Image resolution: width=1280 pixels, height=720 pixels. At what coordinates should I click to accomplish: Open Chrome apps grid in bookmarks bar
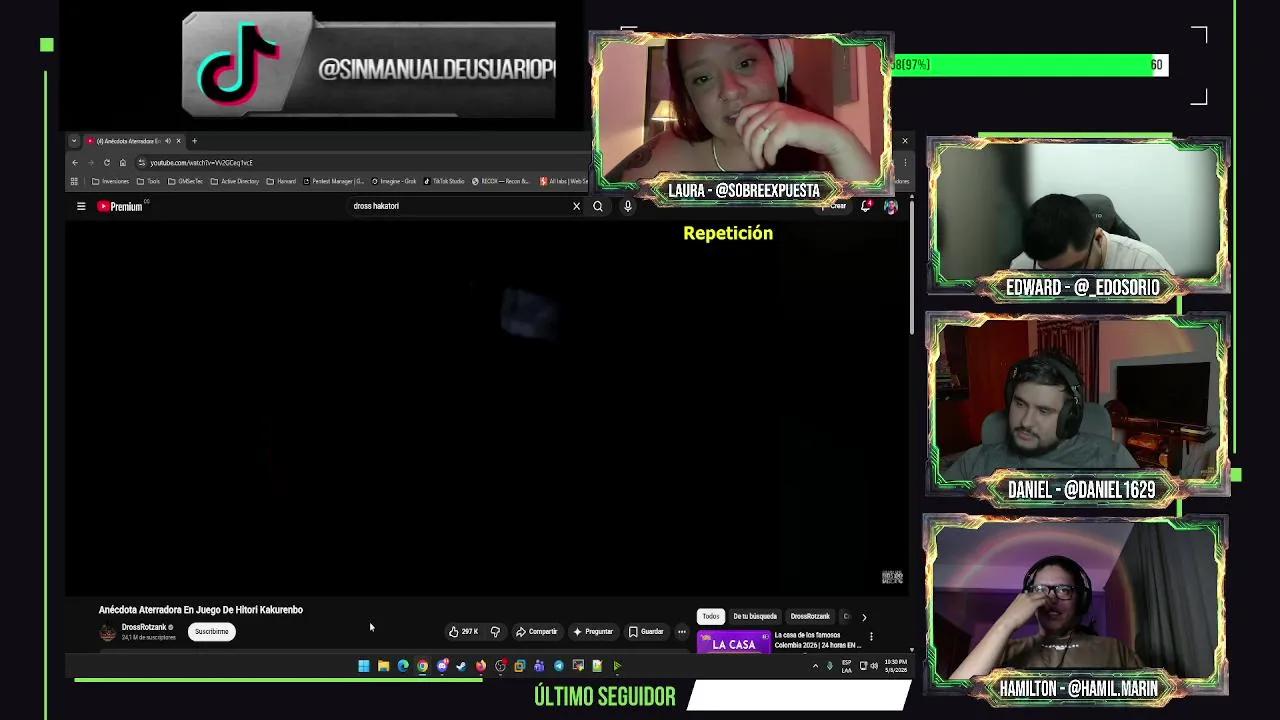point(74,181)
